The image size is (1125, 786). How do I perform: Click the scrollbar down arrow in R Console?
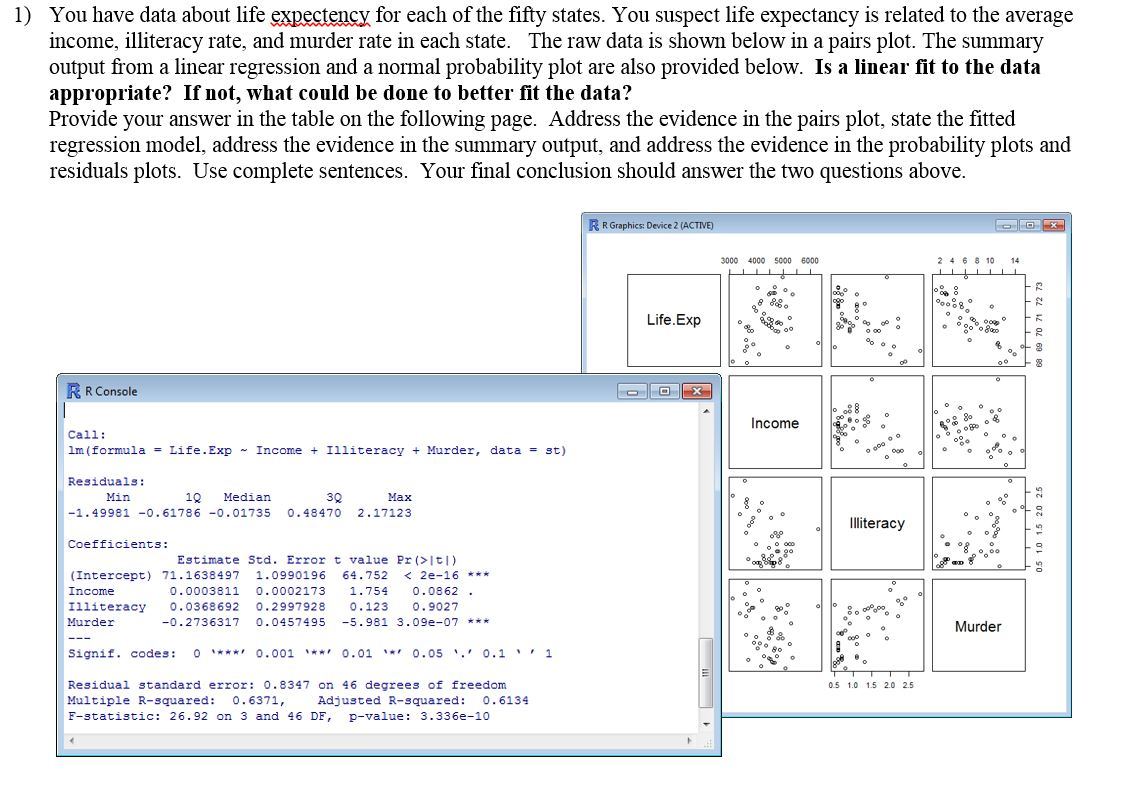point(705,722)
